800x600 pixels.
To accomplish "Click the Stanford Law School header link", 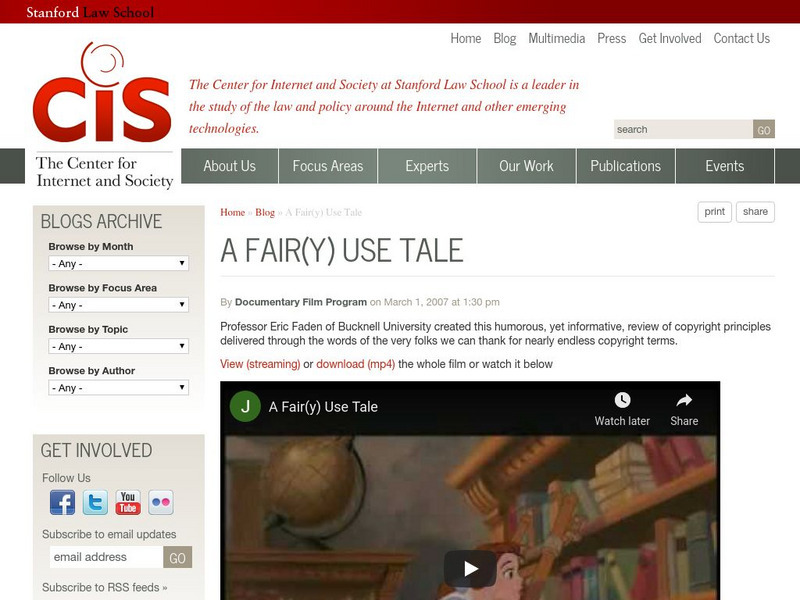I will click(90, 12).
